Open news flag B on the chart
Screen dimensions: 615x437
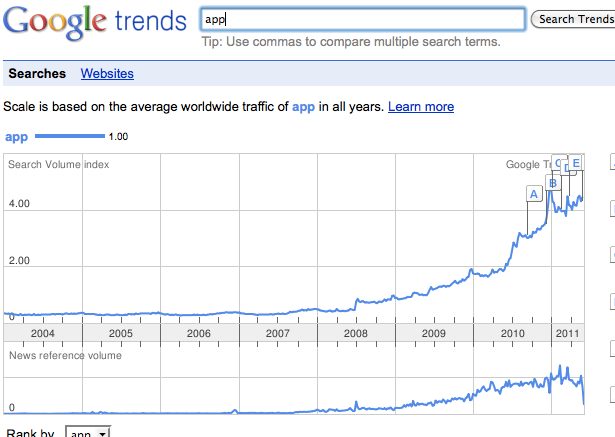click(553, 183)
